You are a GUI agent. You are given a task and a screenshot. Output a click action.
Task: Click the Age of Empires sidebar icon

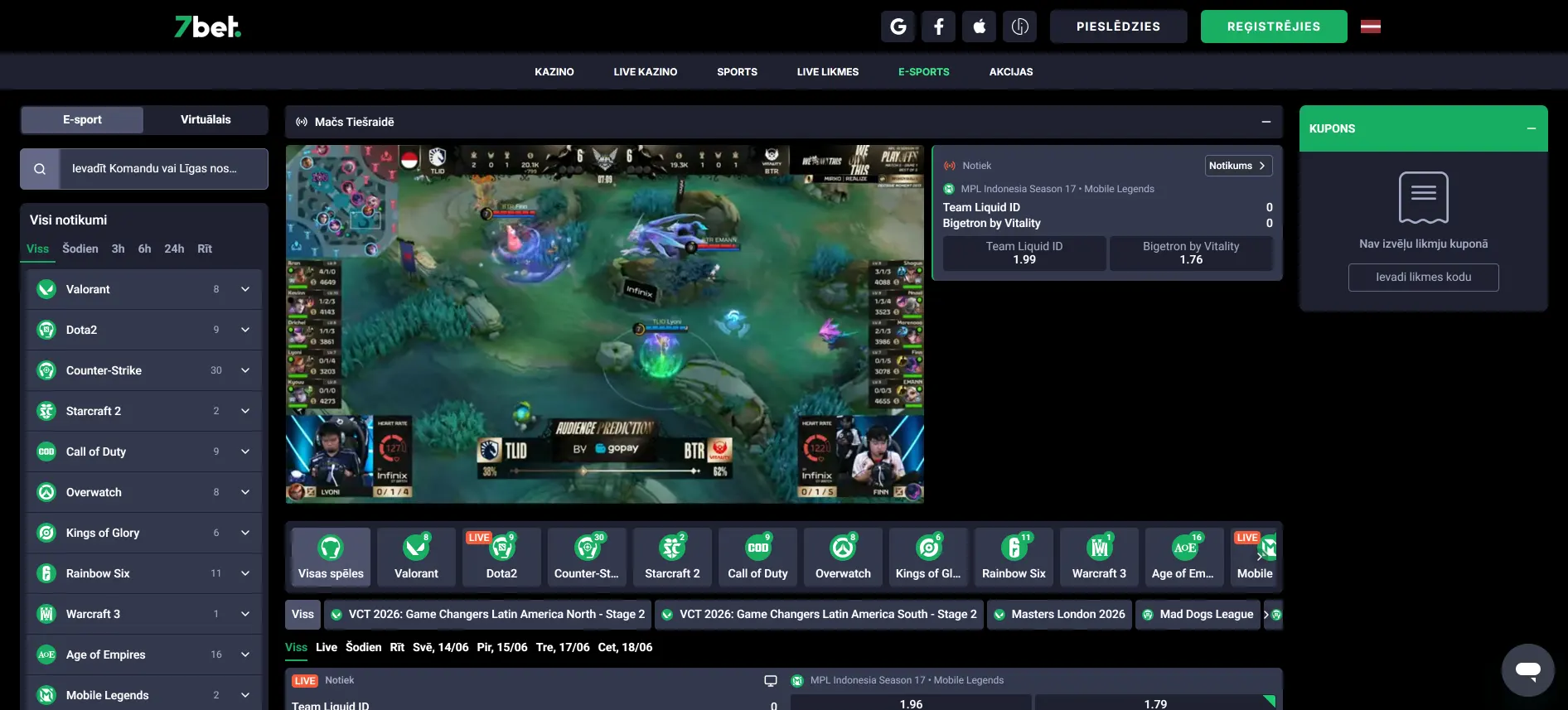46,654
